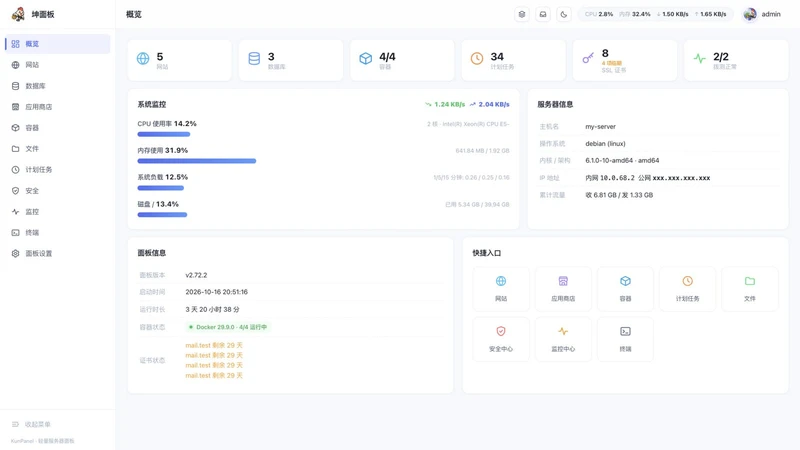800x450 pixels.
Task: Open 数据库 in the sidebar
Action: tap(58, 86)
